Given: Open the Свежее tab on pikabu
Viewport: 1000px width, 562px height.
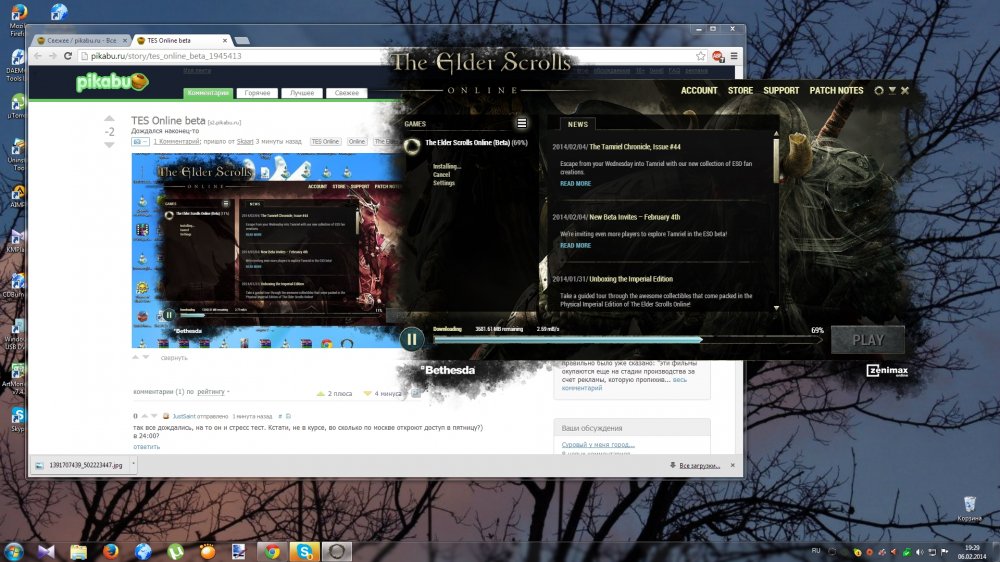Looking at the screenshot, I should 346,93.
